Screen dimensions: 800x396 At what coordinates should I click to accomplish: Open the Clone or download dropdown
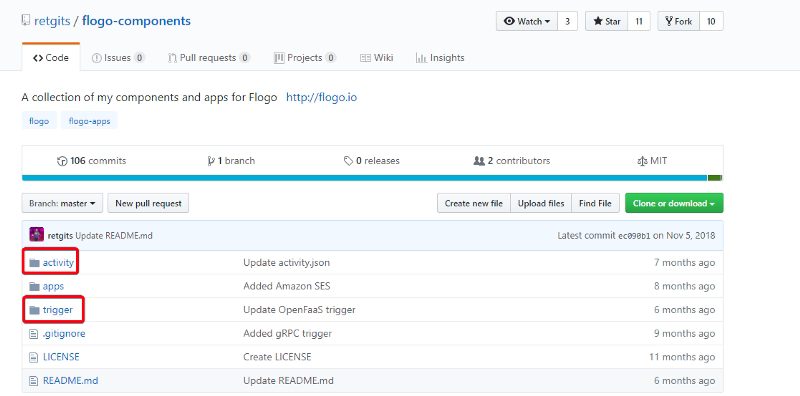click(x=674, y=203)
